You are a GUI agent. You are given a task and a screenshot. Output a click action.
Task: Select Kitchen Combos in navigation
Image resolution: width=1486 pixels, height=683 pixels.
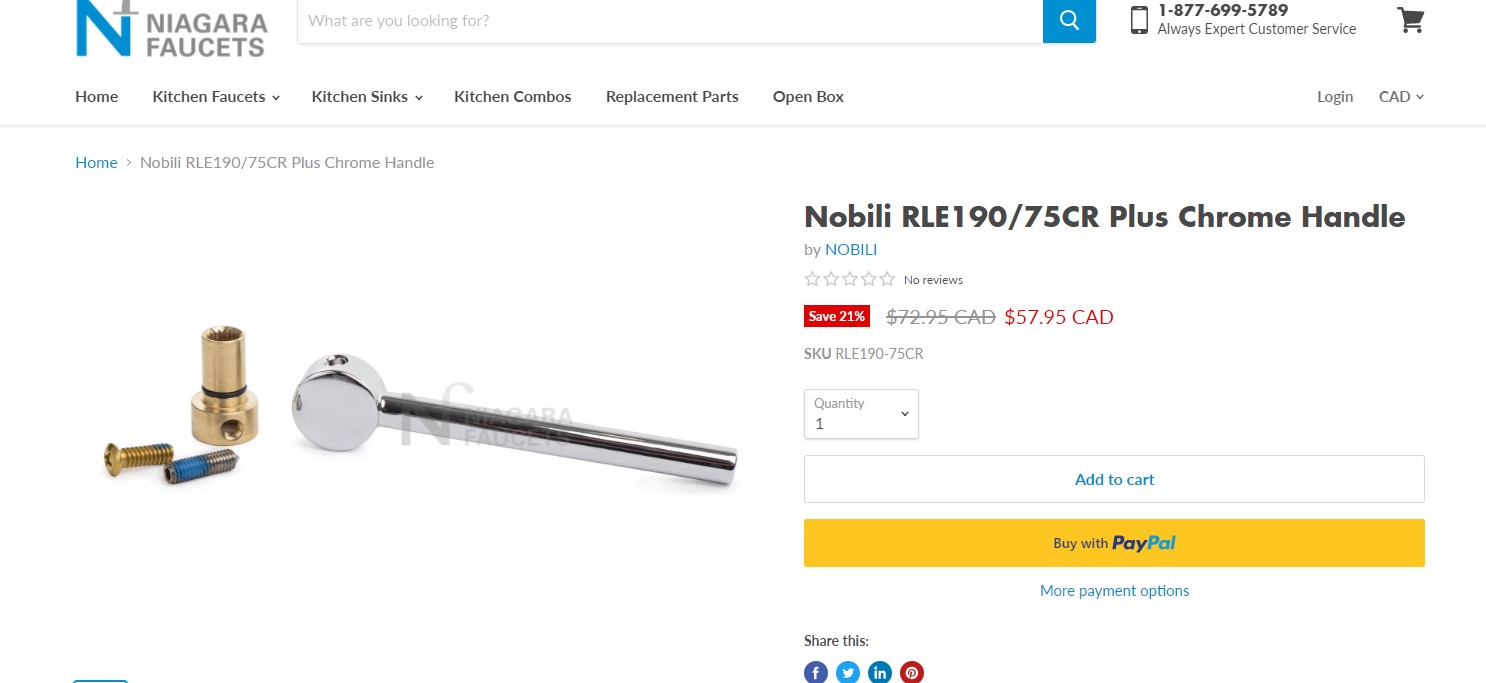pos(513,97)
